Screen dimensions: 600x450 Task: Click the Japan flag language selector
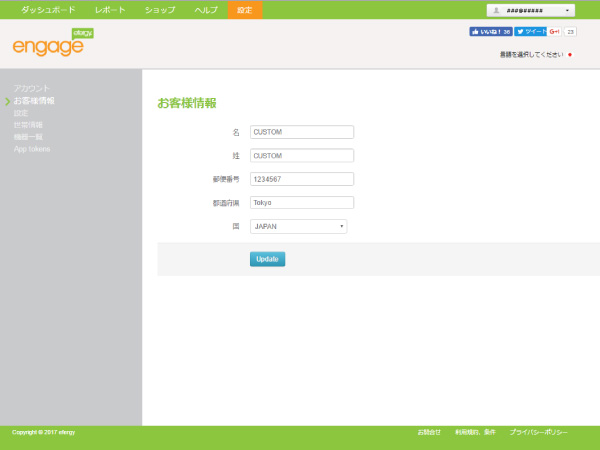click(x=570, y=55)
